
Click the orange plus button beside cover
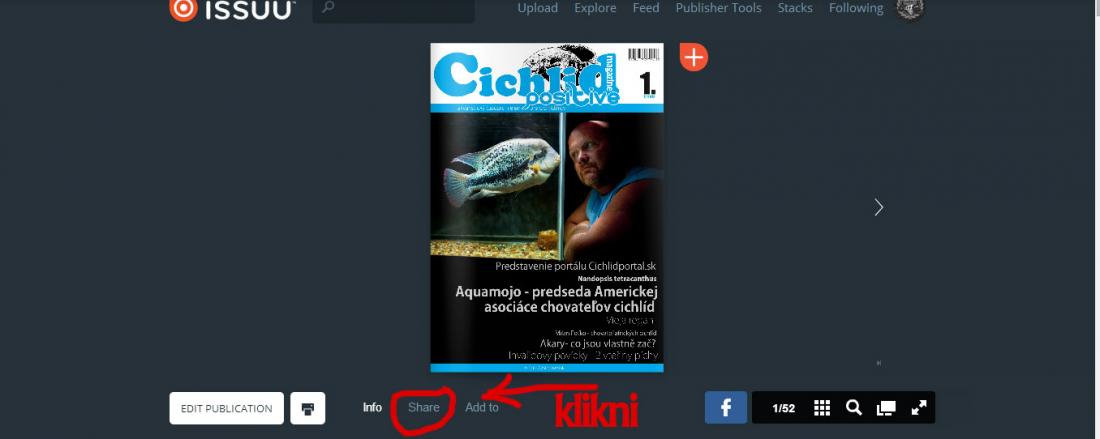pos(694,57)
